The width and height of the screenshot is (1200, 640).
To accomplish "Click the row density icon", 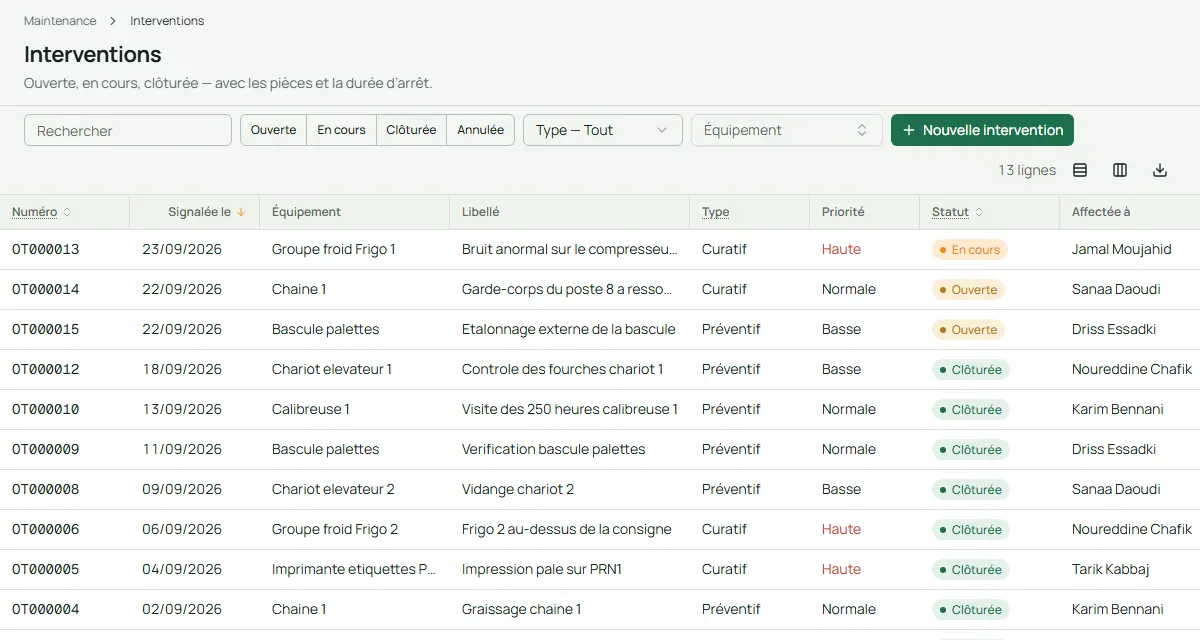I will pos(1080,170).
